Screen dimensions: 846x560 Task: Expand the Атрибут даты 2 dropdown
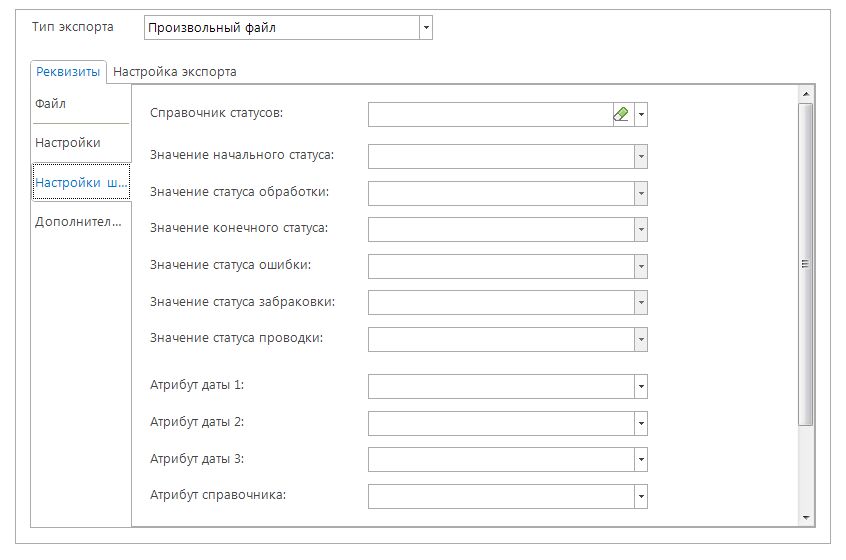click(x=641, y=423)
